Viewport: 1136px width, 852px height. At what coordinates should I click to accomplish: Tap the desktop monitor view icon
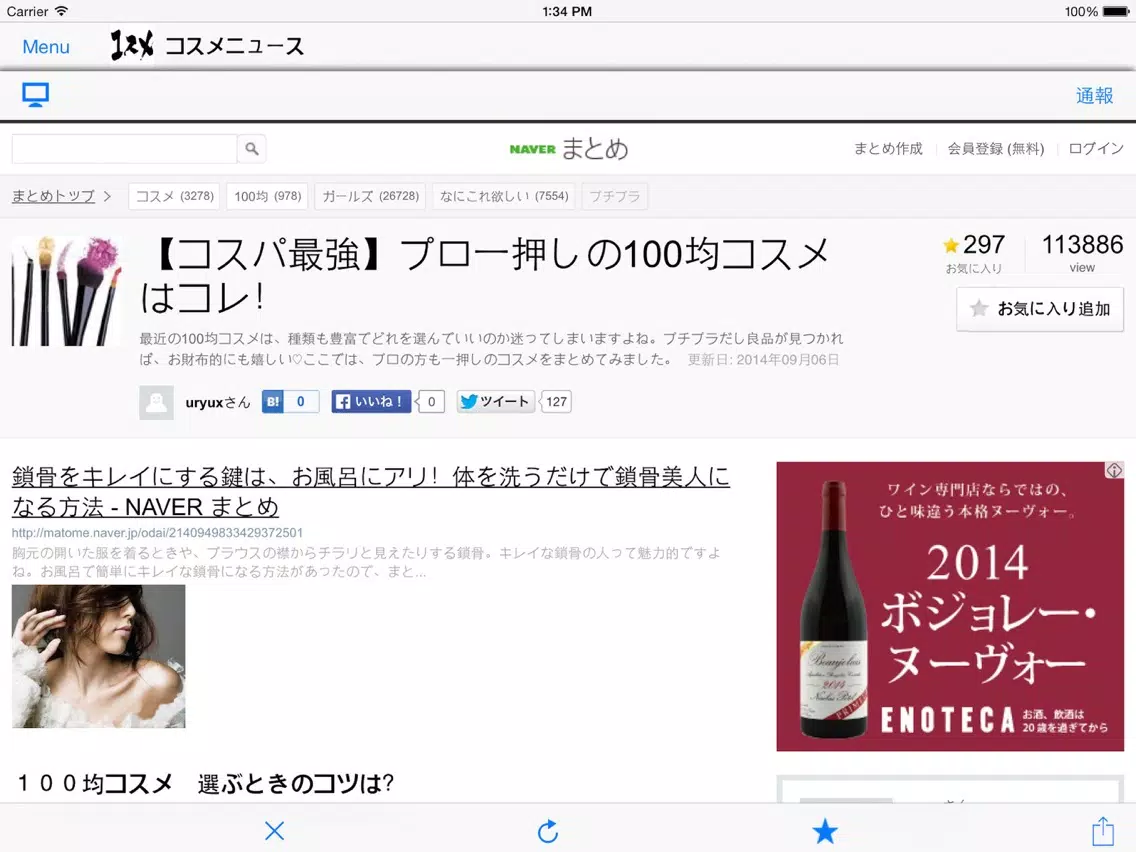pyautogui.click(x=35, y=95)
